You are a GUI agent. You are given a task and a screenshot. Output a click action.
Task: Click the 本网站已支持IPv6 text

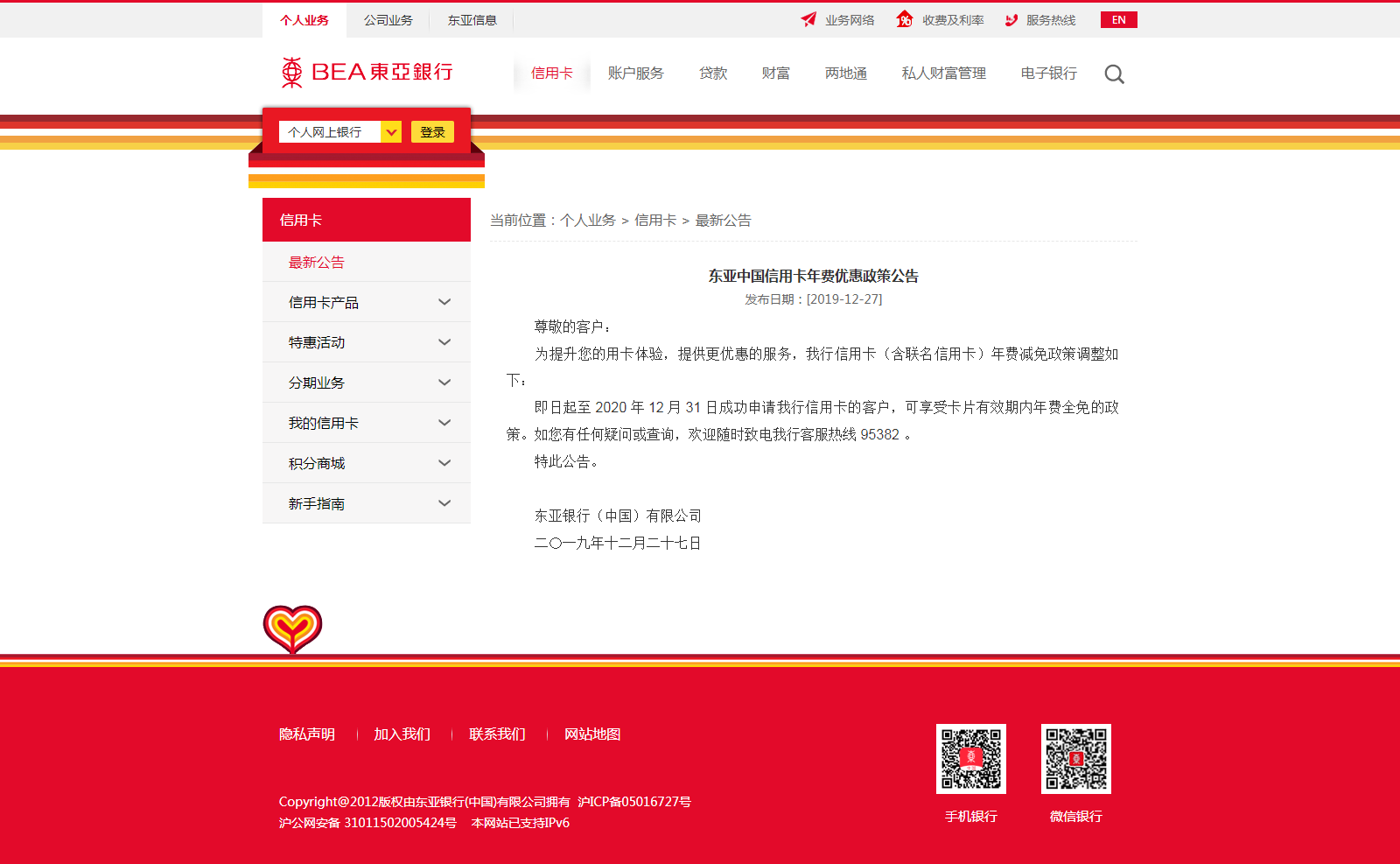click(521, 823)
